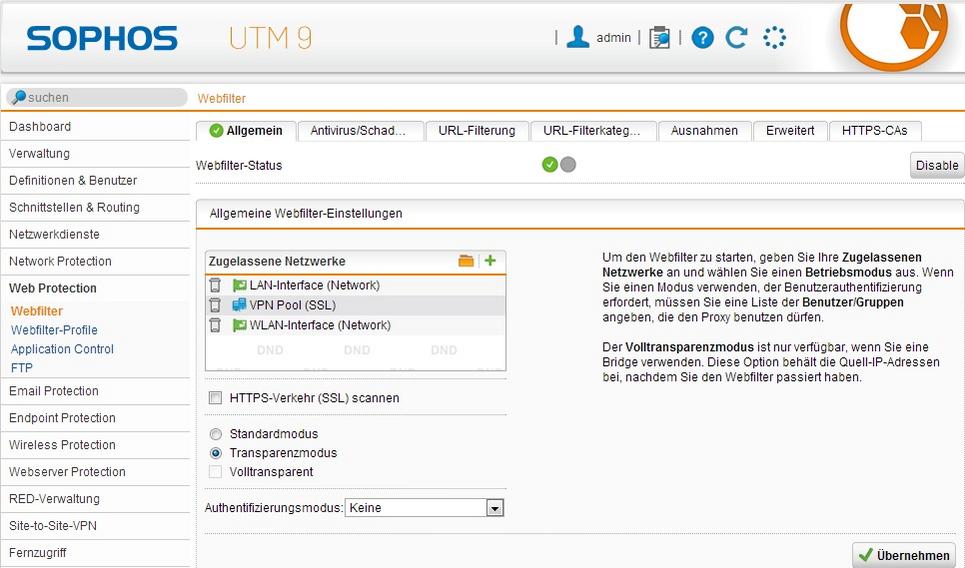
Task: Delete LAN-Interface (Network) via trash icon
Action: pos(215,285)
